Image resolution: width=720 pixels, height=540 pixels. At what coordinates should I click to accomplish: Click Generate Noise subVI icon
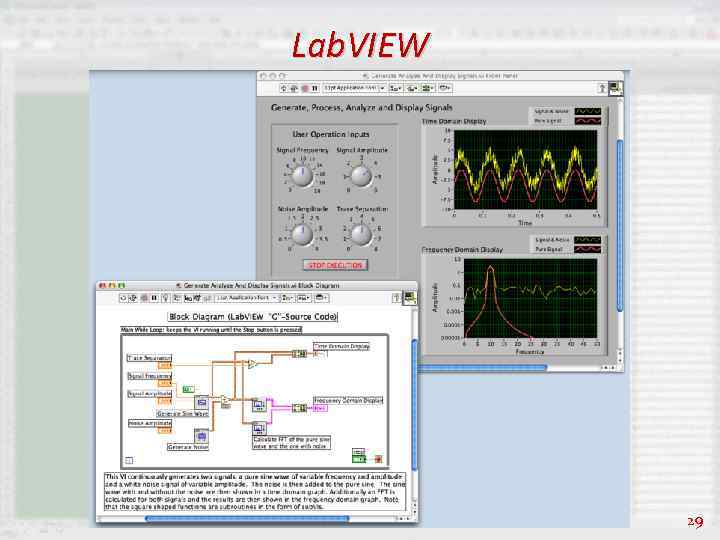click(202, 436)
